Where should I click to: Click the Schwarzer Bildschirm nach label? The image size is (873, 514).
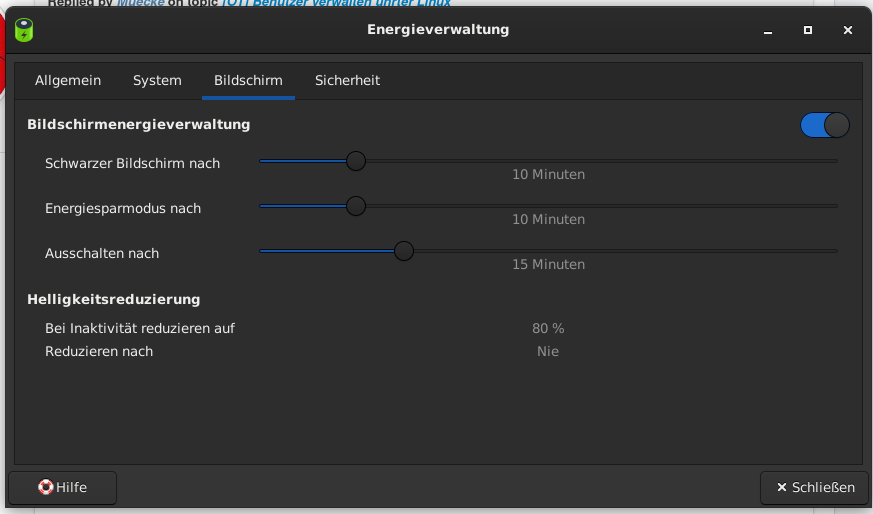133,164
